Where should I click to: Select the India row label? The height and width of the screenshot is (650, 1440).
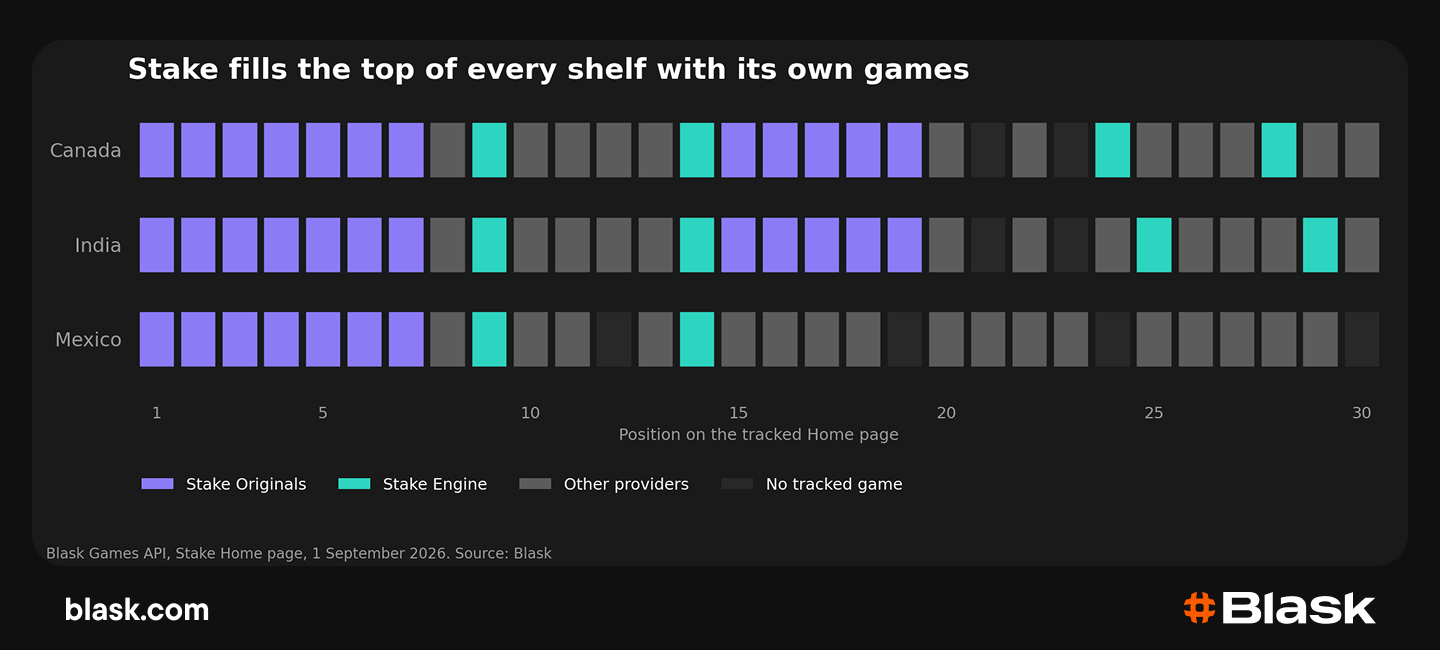pos(98,245)
